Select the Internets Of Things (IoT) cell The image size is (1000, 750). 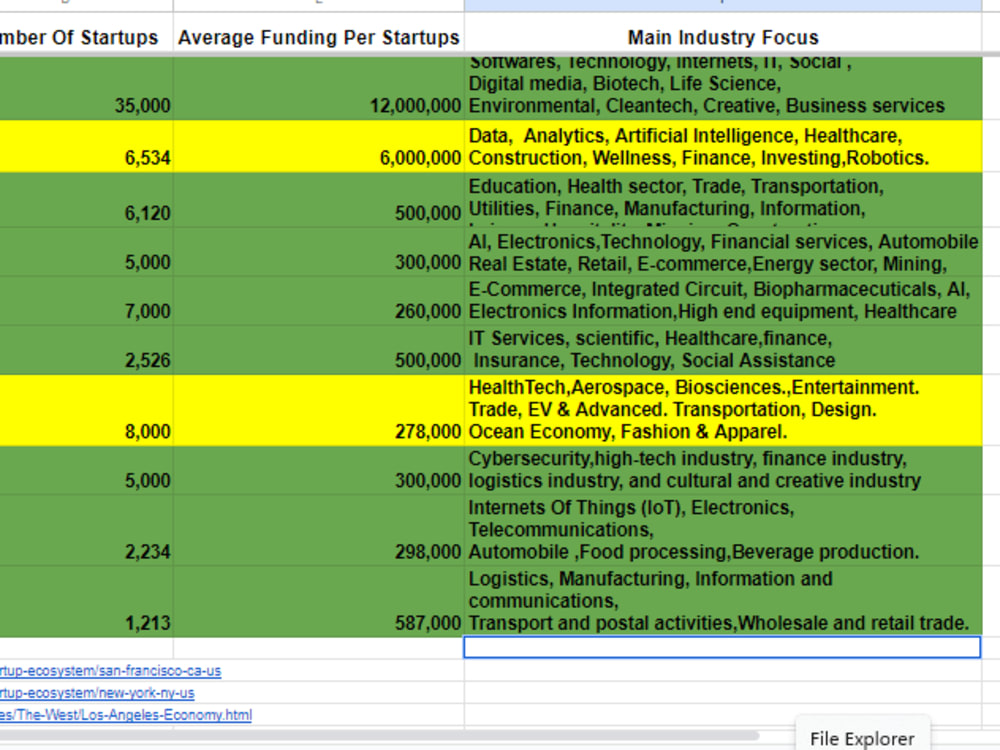tap(723, 530)
